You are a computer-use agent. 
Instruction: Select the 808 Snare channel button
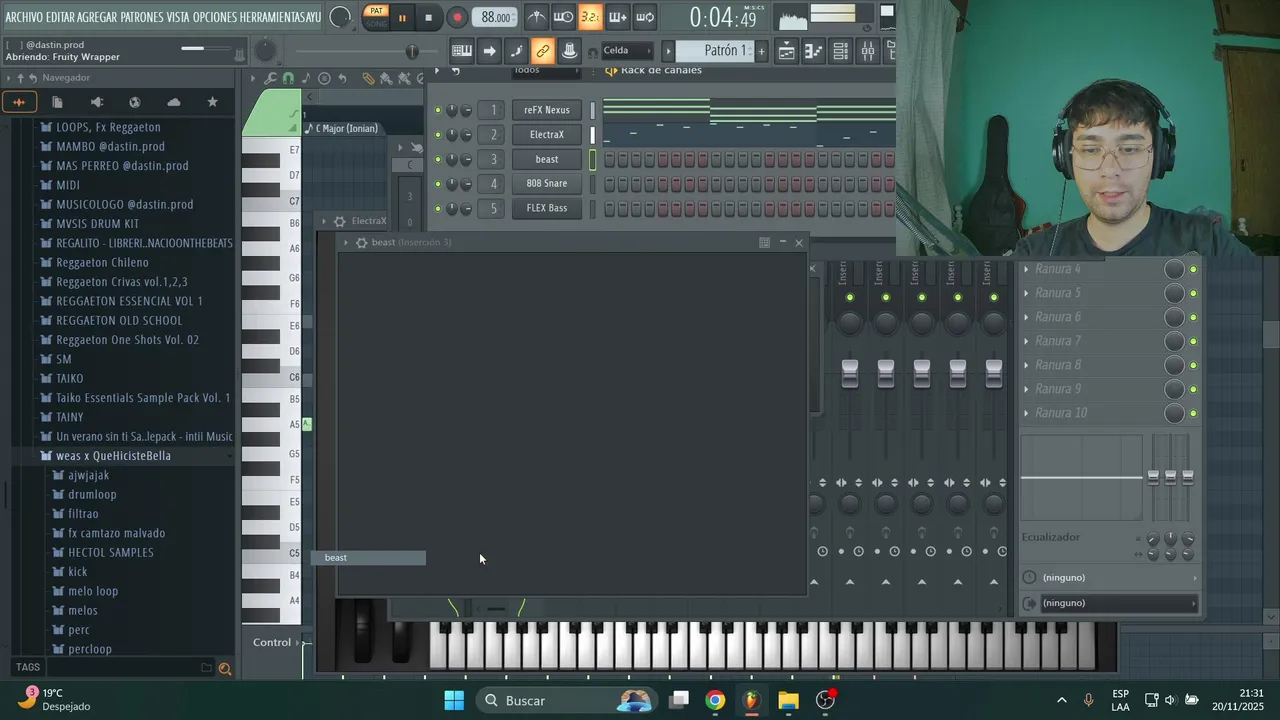[547, 184]
